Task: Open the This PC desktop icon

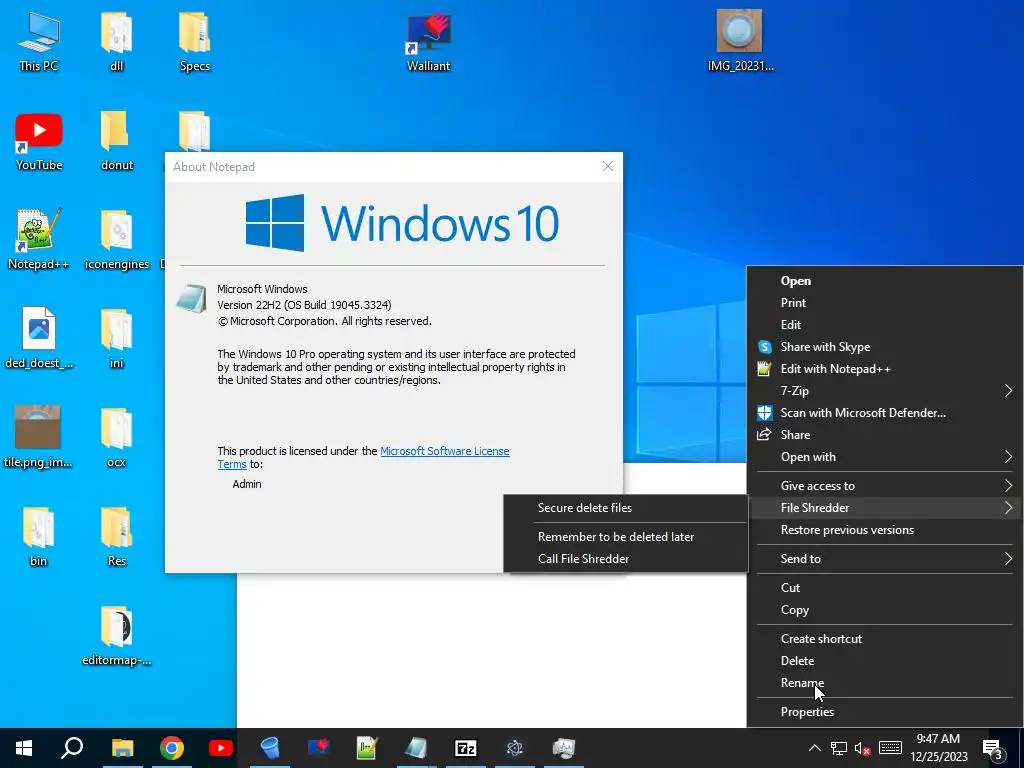Action: (x=39, y=40)
